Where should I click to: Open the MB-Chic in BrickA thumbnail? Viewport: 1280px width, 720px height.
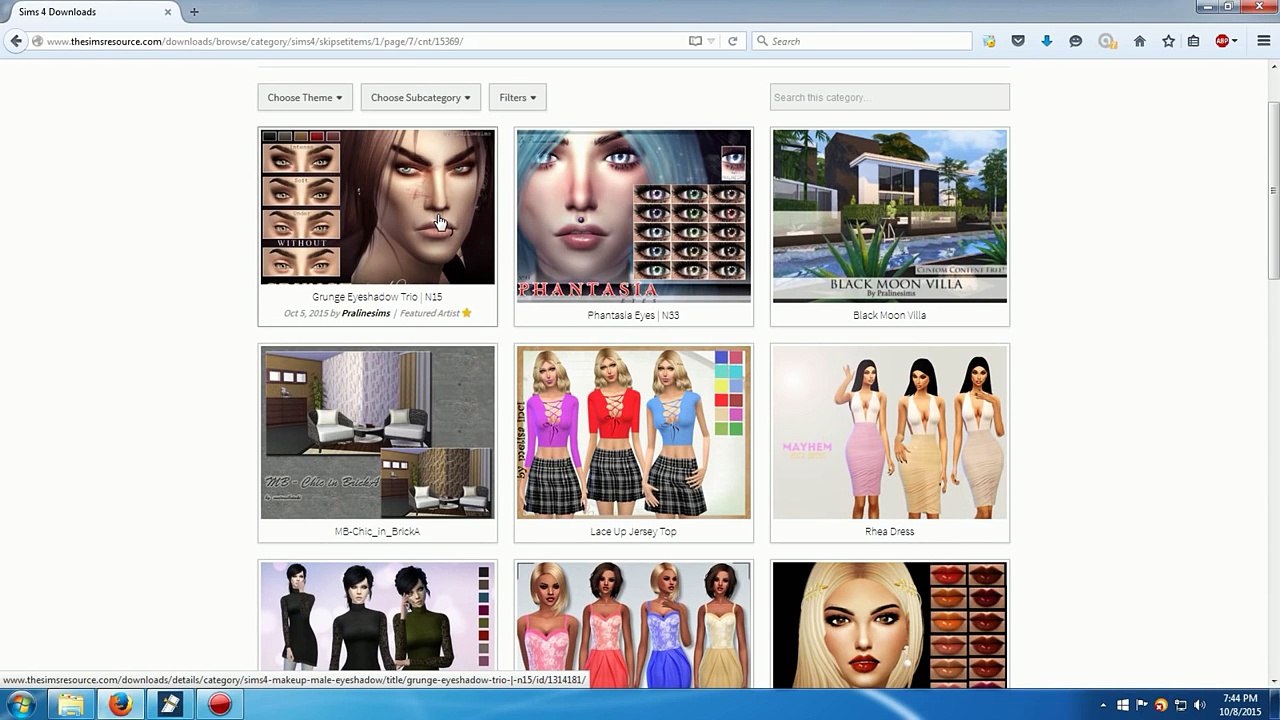378,433
